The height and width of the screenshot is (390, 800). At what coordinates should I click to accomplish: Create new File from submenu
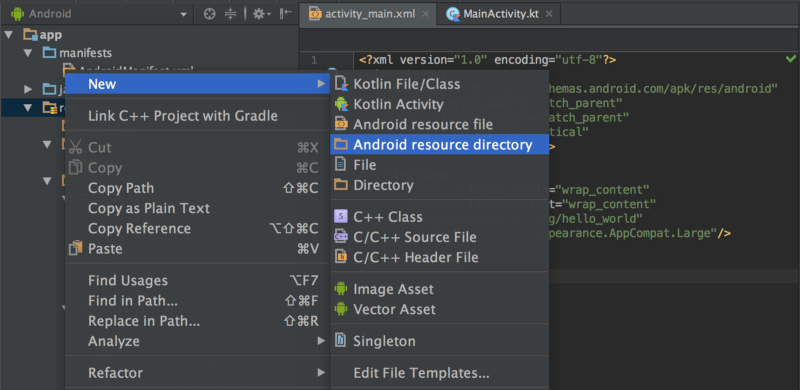440,165
